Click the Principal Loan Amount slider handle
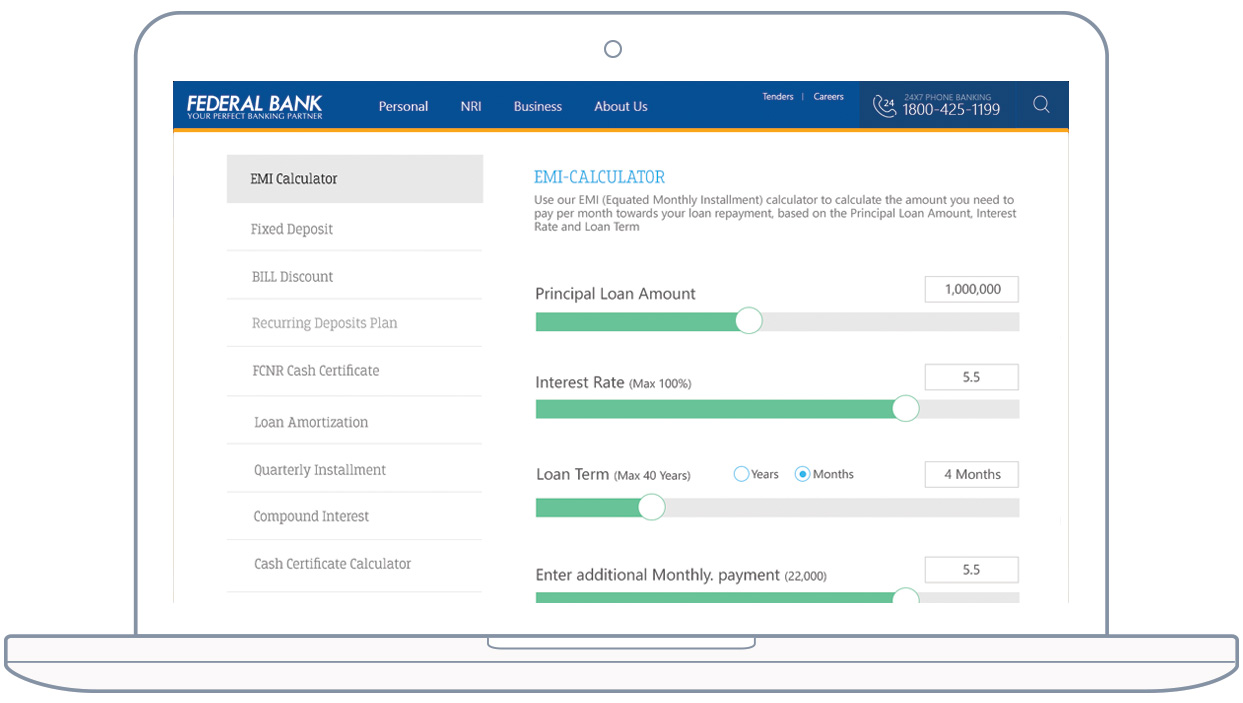This screenshot has width=1243, height=703. pos(748,321)
